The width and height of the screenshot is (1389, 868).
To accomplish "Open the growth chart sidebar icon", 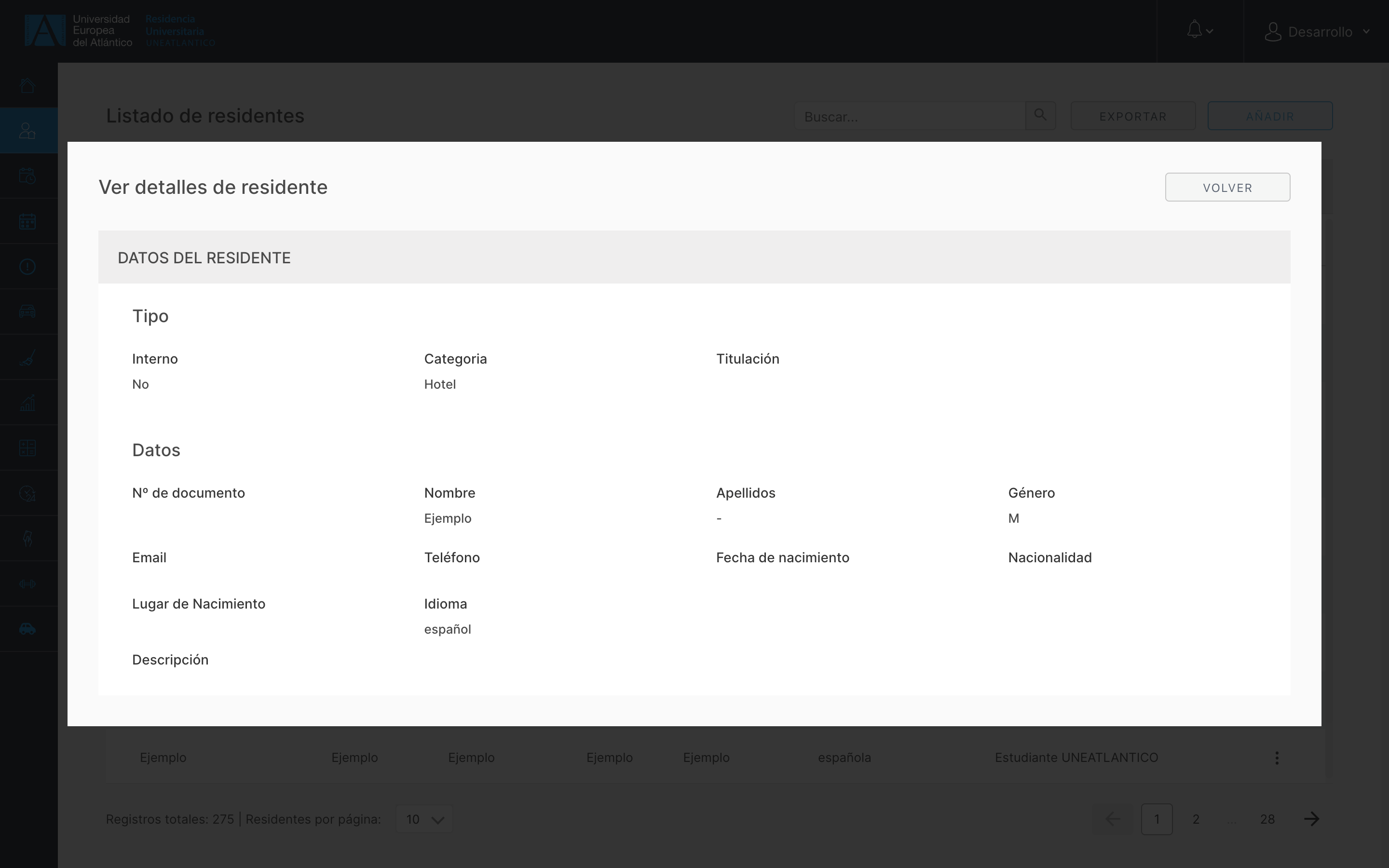I will (27, 403).
